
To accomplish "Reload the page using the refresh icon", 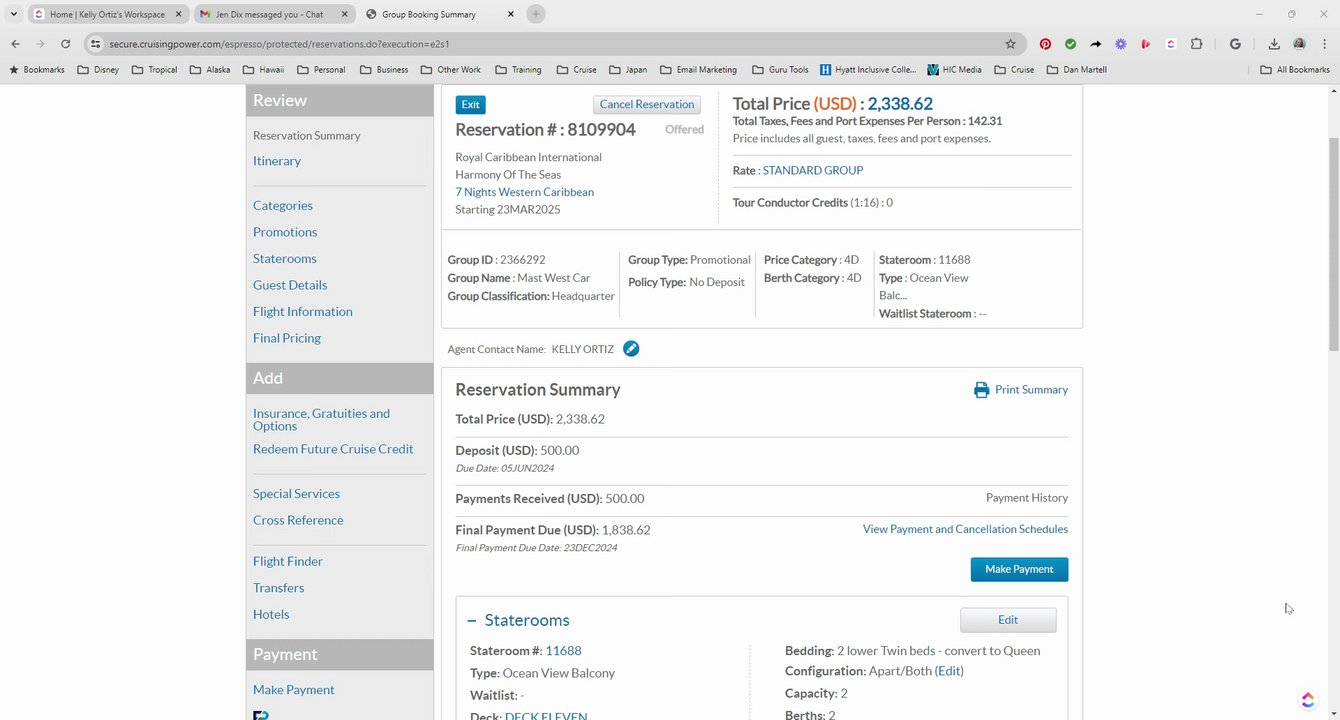I will coord(65,44).
